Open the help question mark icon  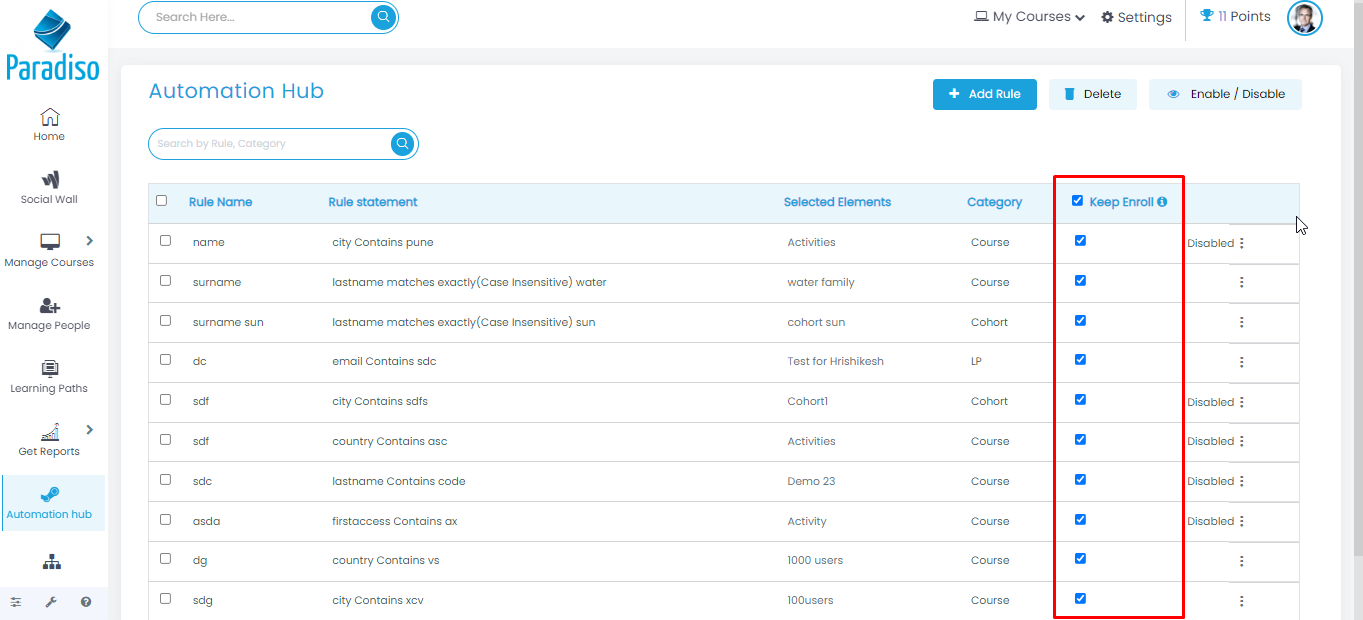tap(86, 602)
